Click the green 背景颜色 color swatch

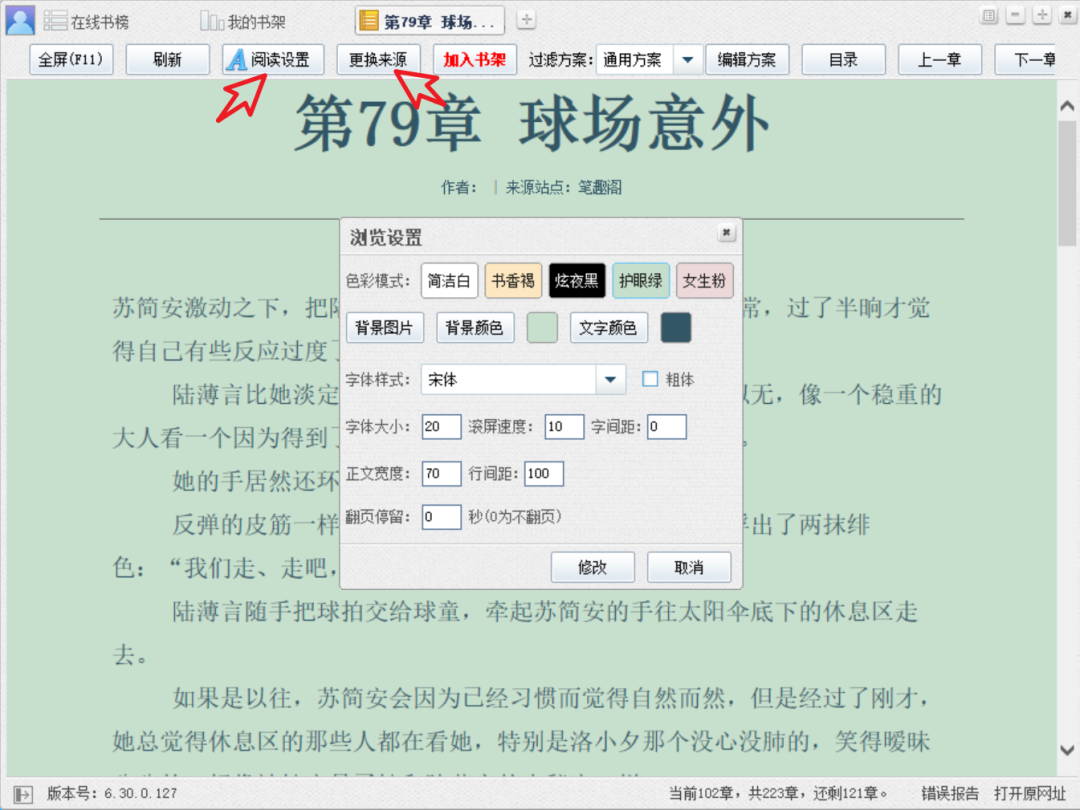[541, 327]
